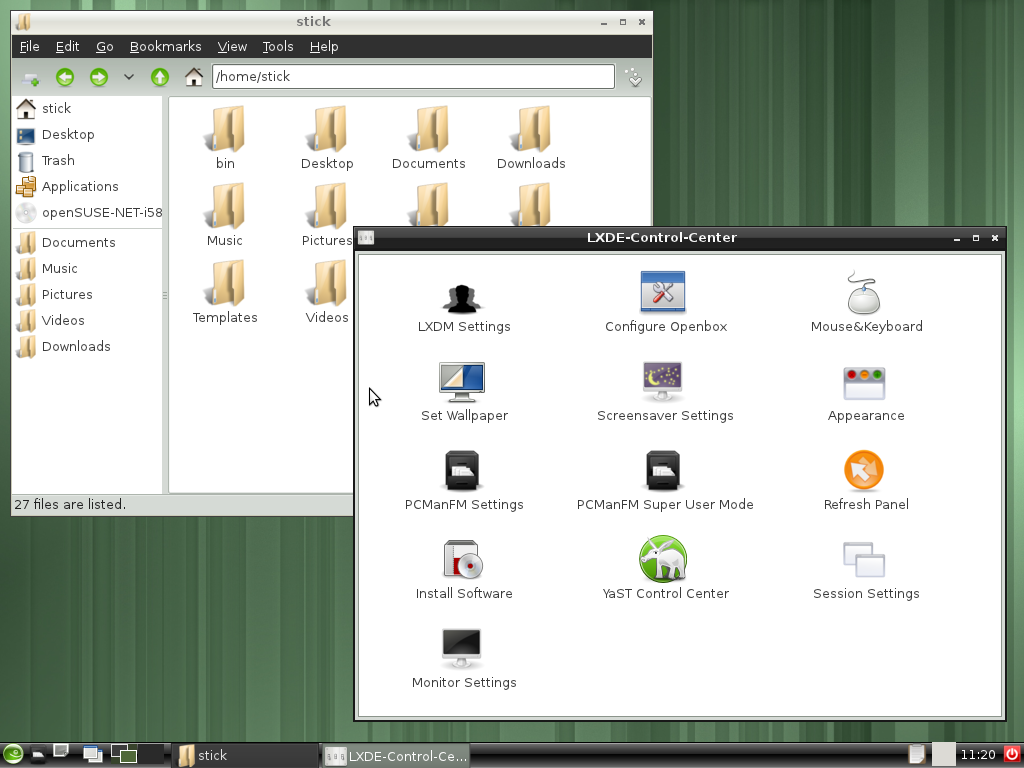Image resolution: width=1024 pixels, height=768 pixels.
Task: Open Install Software
Action: [463, 560]
